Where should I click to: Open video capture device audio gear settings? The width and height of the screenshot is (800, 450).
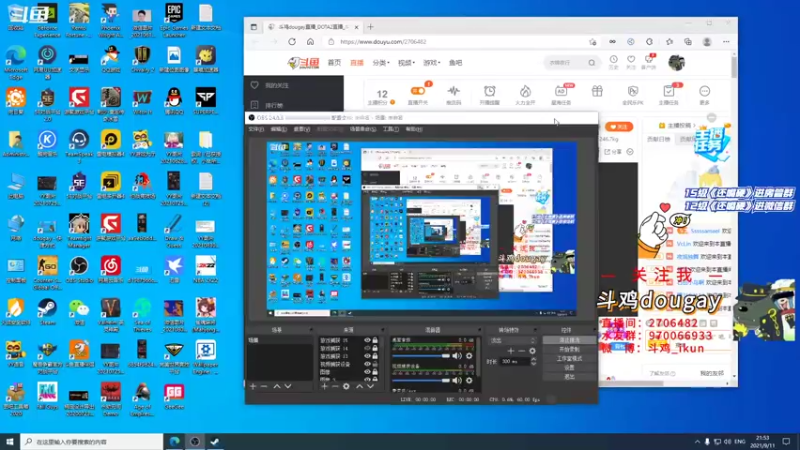(469, 380)
